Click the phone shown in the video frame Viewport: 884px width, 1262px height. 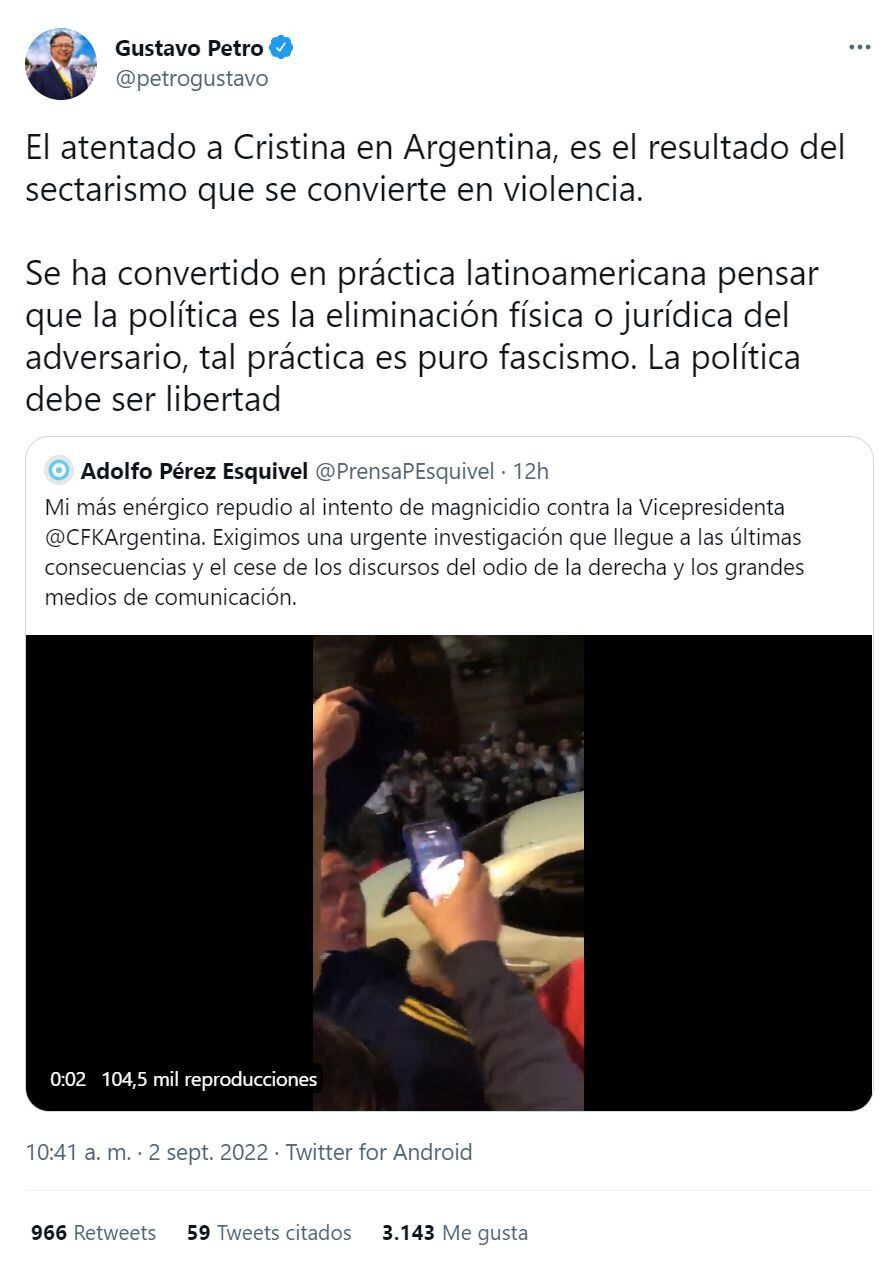tap(433, 859)
